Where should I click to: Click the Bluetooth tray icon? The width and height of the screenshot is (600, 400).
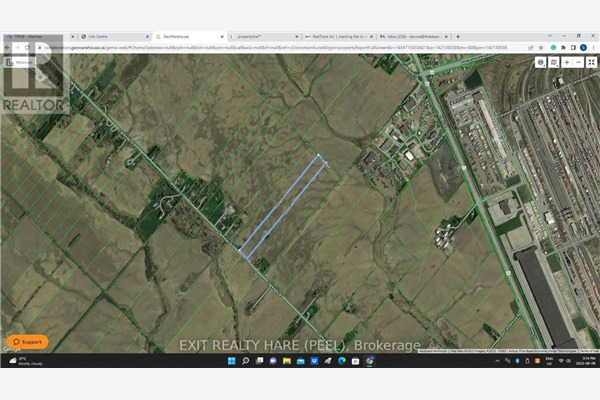point(517,361)
